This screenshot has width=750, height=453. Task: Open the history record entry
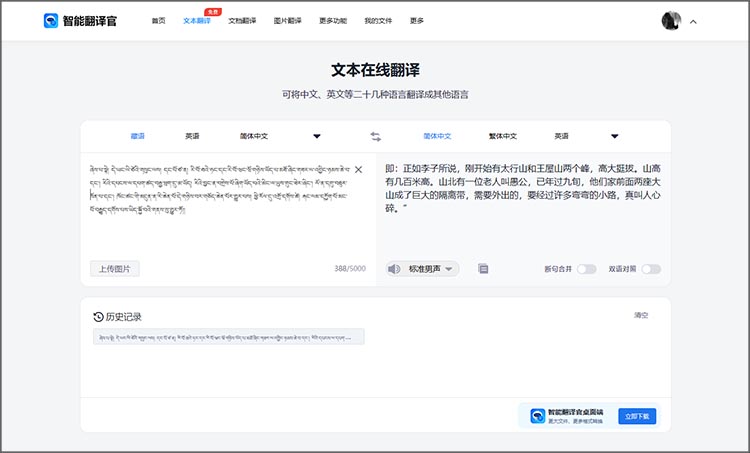click(227, 337)
